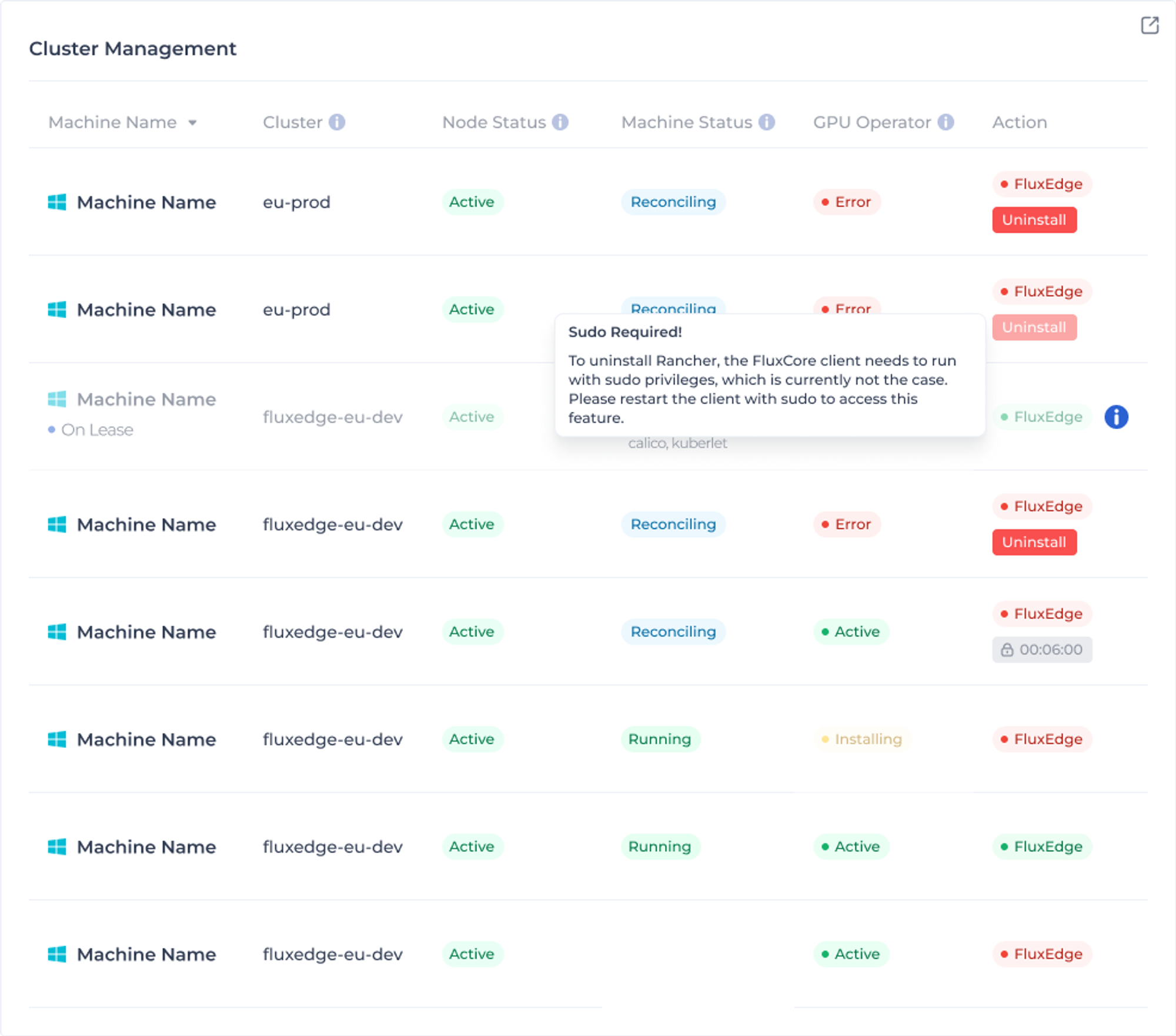Click the locked 00:06:00 timer button
This screenshot has width=1176, height=1036.
[x=1042, y=650]
